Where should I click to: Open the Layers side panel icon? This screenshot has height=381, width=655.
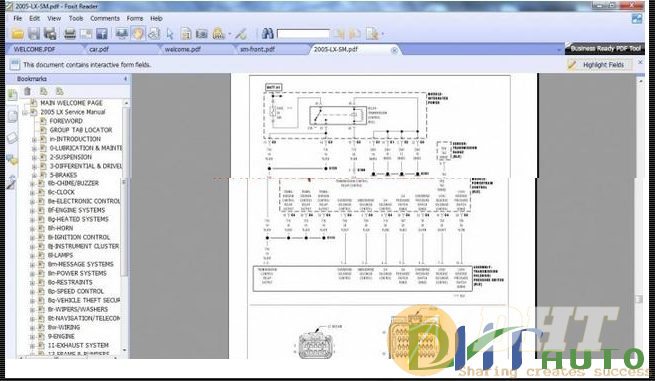pyautogui.click(x=13, y=137)
